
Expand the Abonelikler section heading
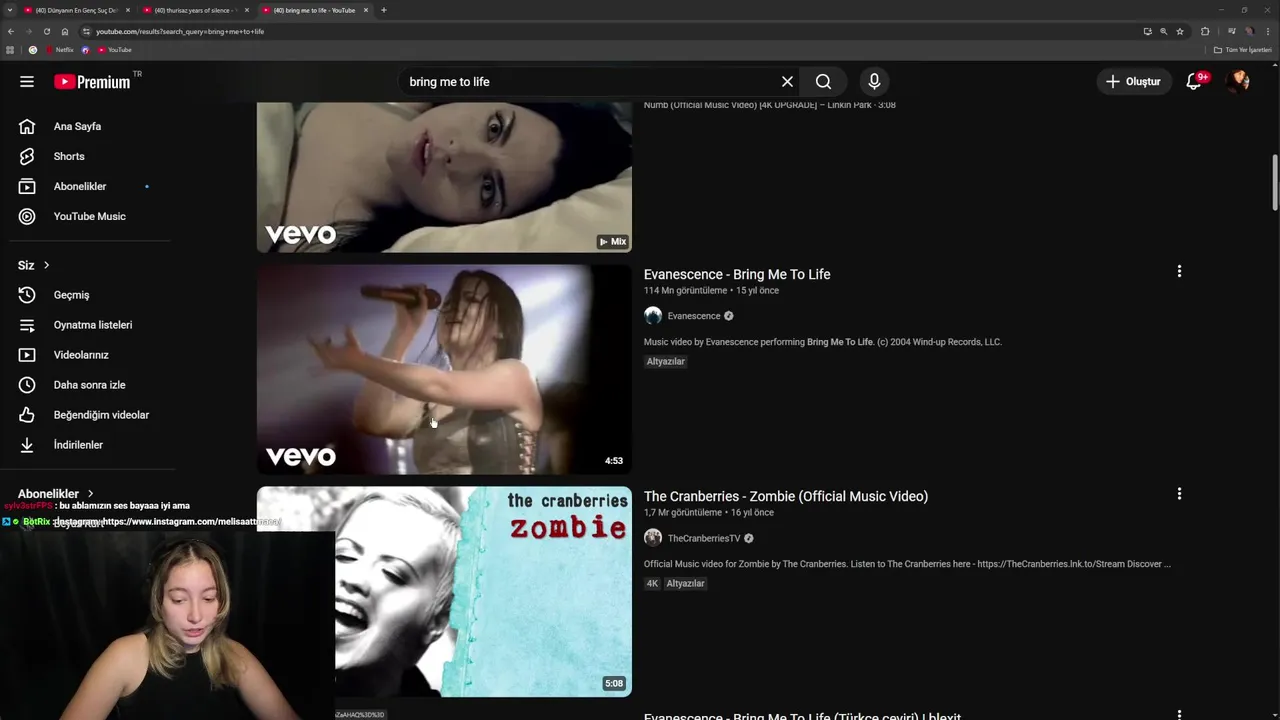pos(56,494)
